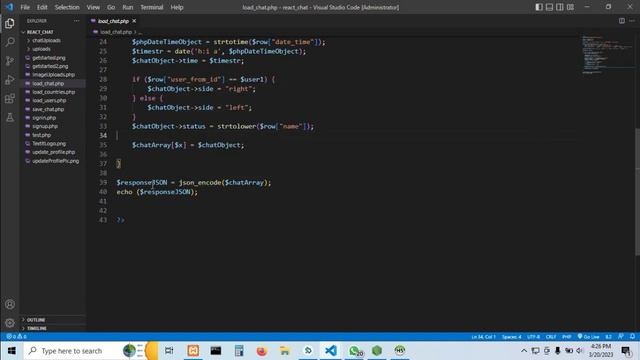The height and width of the screenshot is (360, 640).
Task: Open load_countries.php file
Action: click(x=53, y=92)
